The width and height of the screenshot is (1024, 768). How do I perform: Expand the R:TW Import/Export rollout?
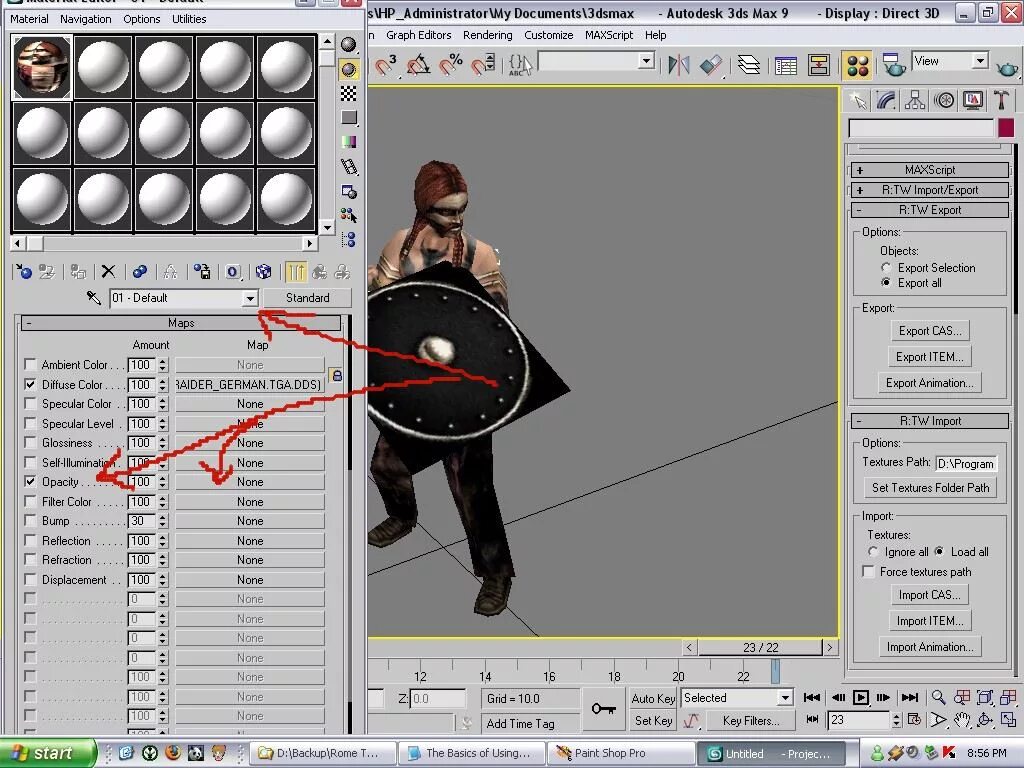pyautogui.click(x=930, y=190)
